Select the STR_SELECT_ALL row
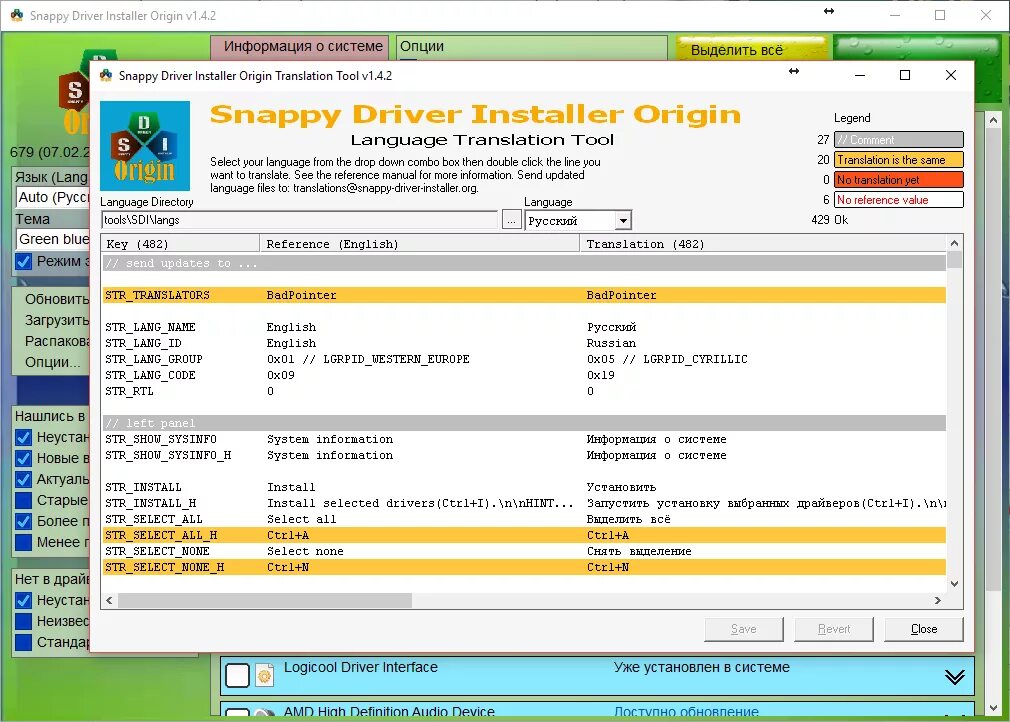This screenshot has height=722, width=1010. coord(524,519)
